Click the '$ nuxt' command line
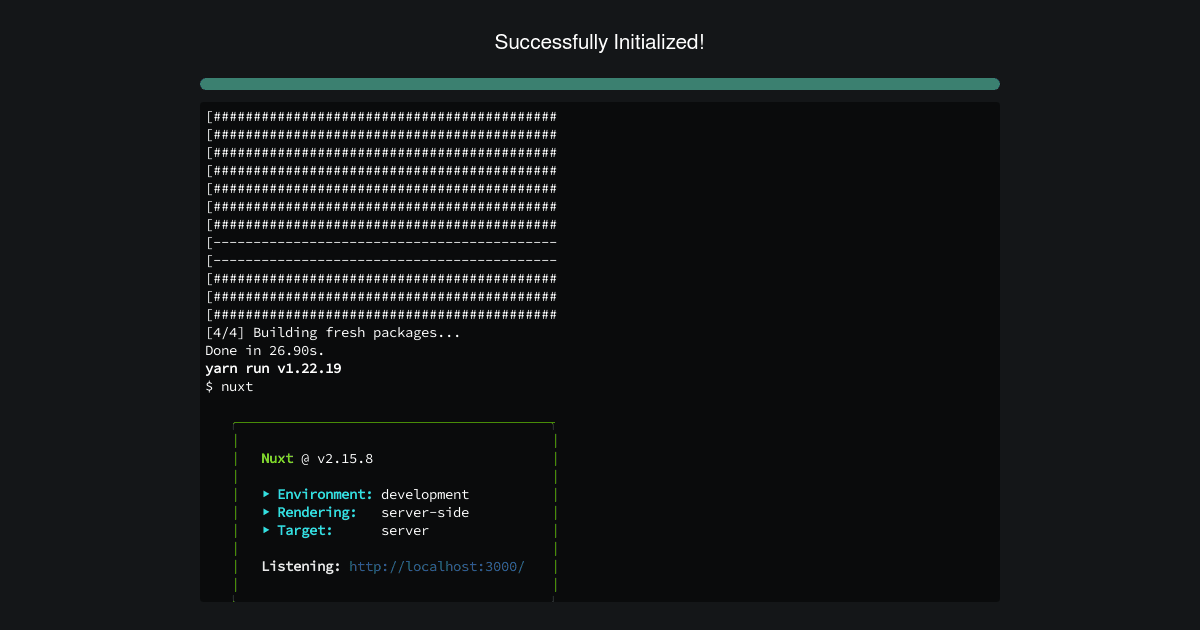 (x=229, y=387)
